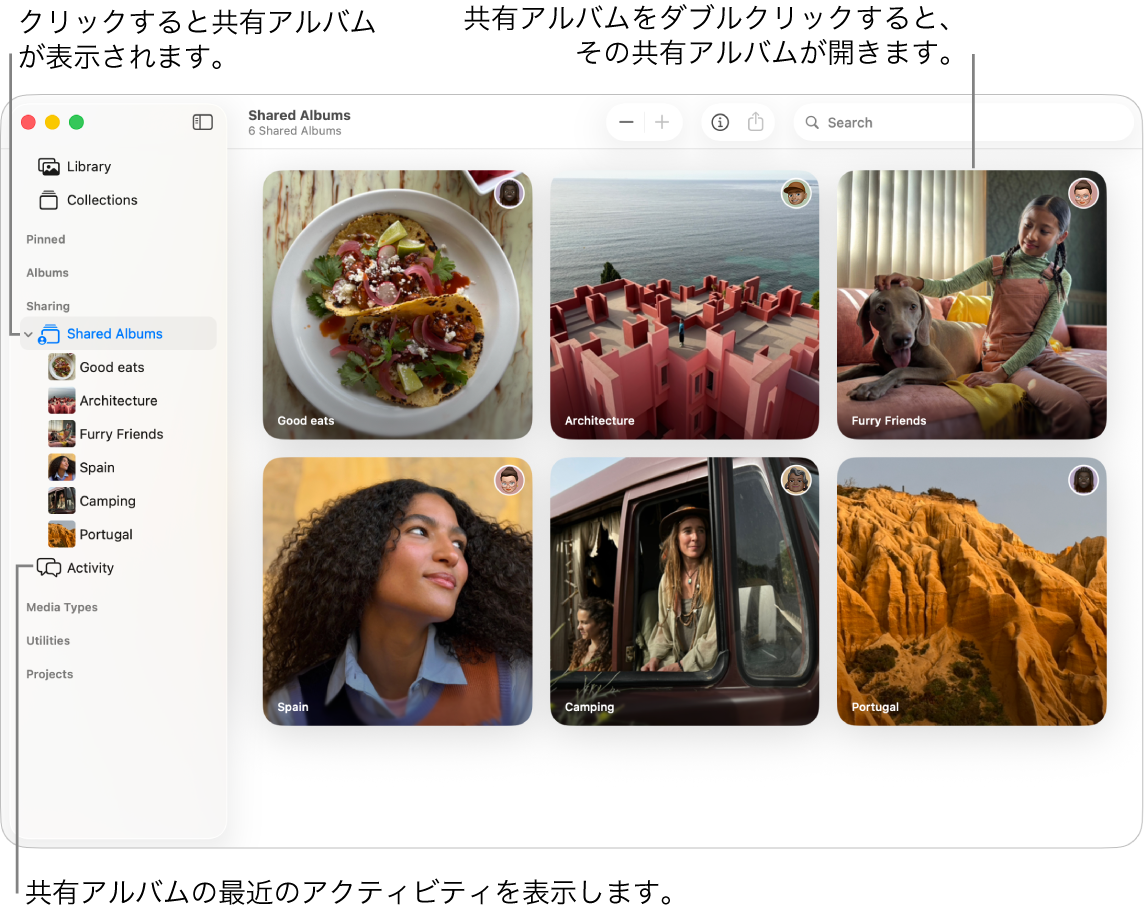Toggle the sidebar visibility icon
Viewport: 1146px width, 912px height.
pos(202,122)
